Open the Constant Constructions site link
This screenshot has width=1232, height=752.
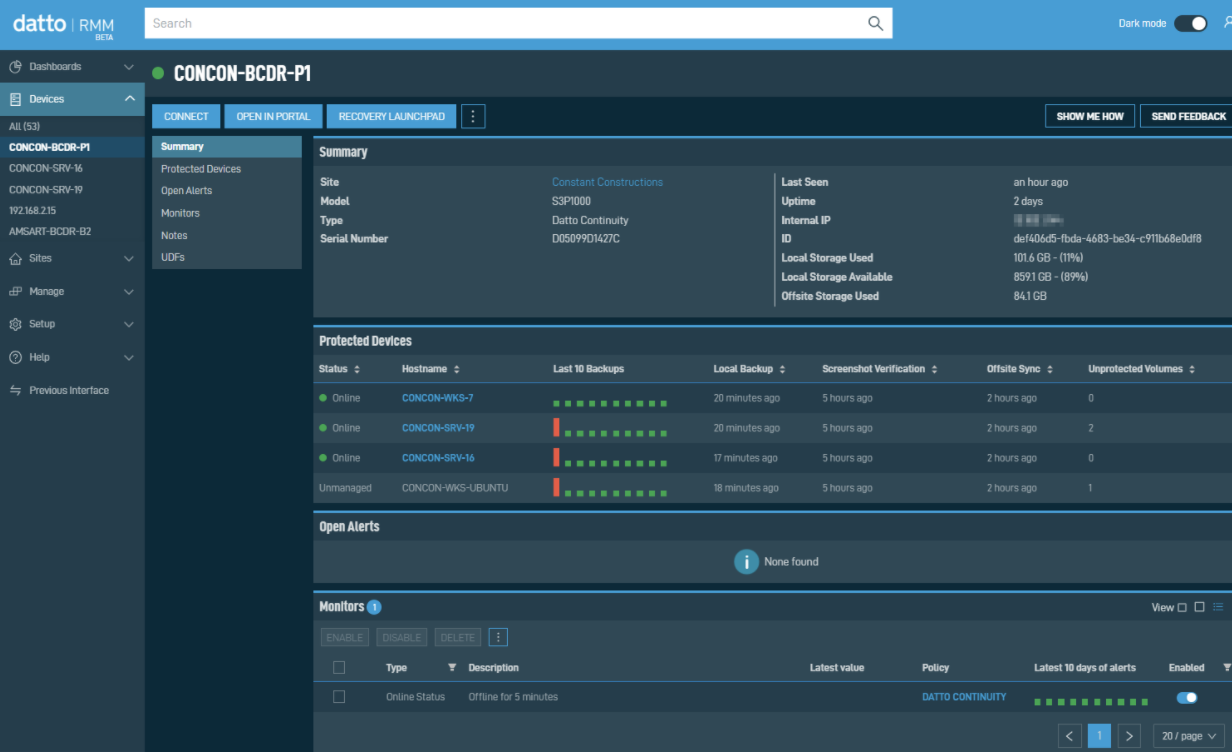607,182
